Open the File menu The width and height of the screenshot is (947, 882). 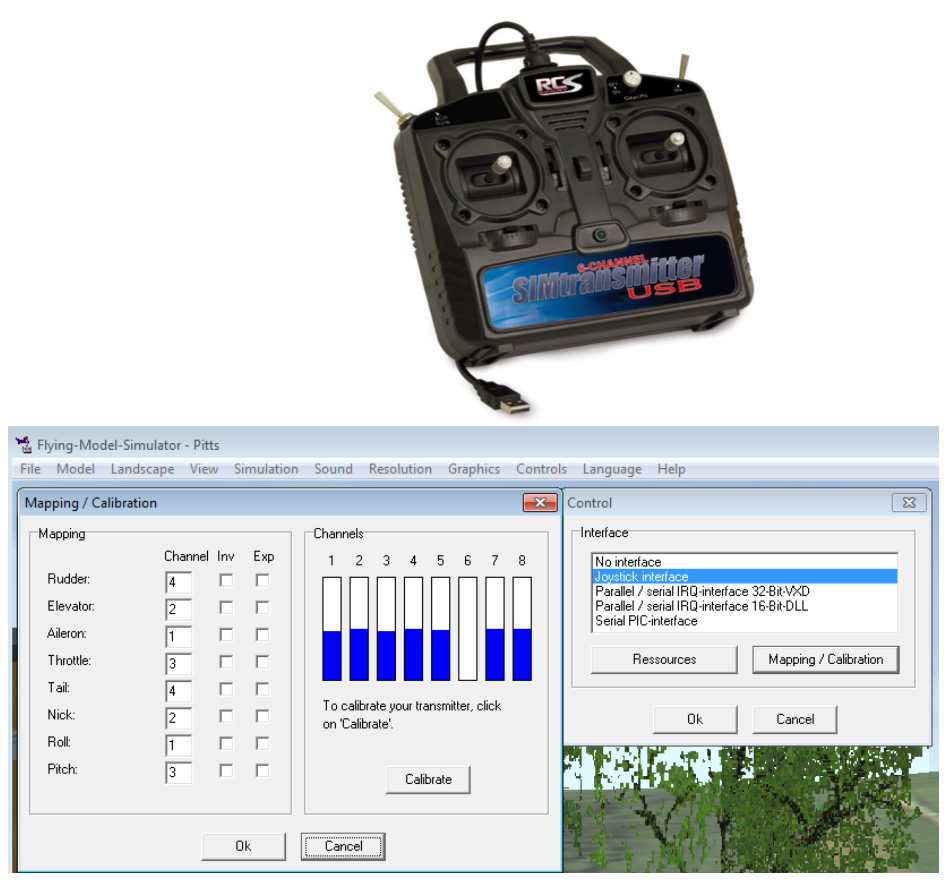[x=30, y=469]
